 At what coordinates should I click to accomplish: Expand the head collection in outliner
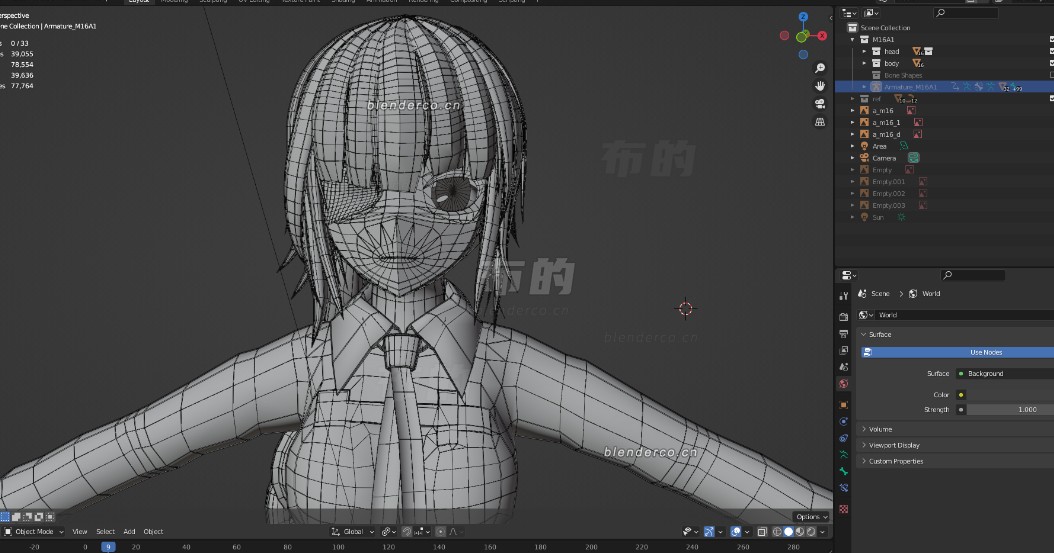(864, 51)
